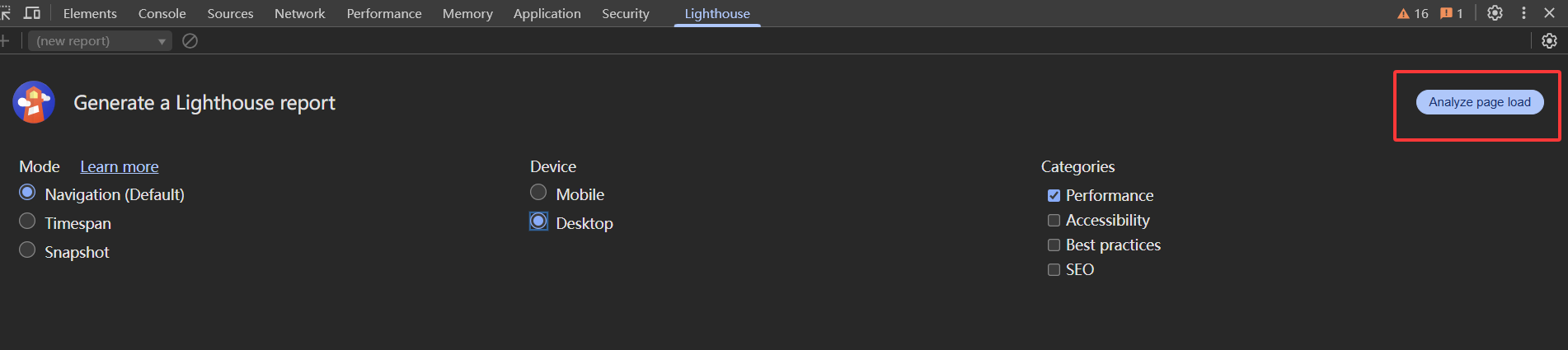Image resolution: width=1568 pixels, height=350 pixels.
Task: Select the Timespan mode radio button
Action: click(x=27, y=222)
